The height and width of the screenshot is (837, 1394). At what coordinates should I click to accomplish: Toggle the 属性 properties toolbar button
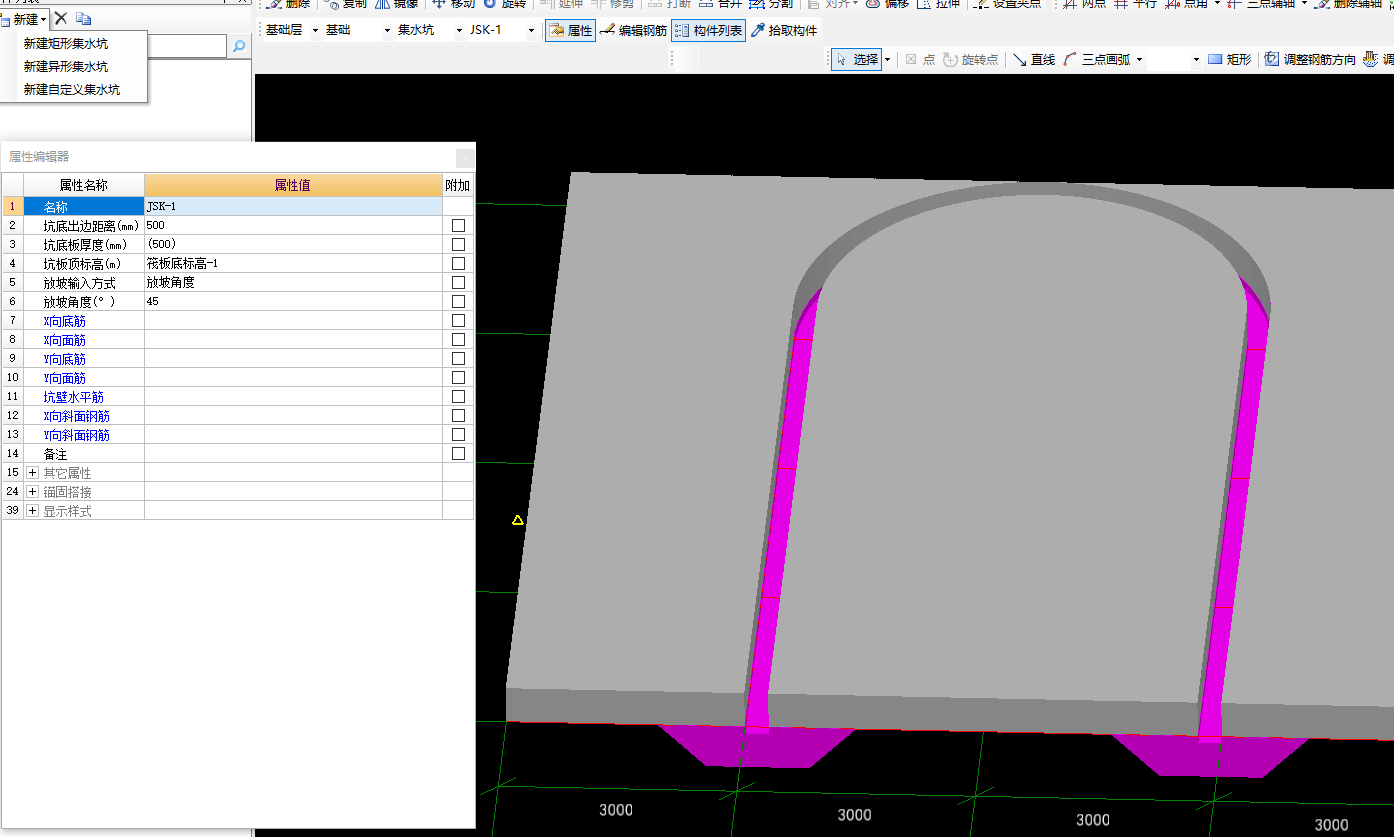tap(570, 31)
